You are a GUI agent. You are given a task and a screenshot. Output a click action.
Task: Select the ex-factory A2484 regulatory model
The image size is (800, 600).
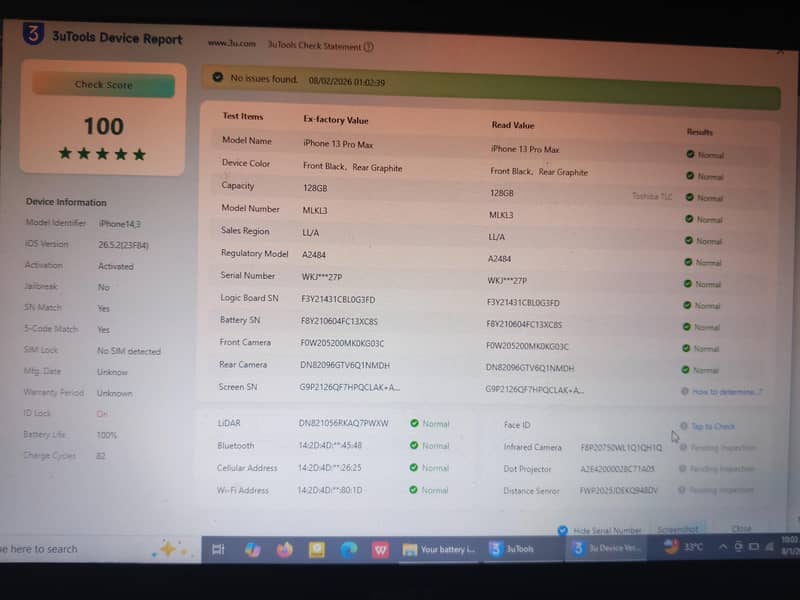tap(314, 255)
